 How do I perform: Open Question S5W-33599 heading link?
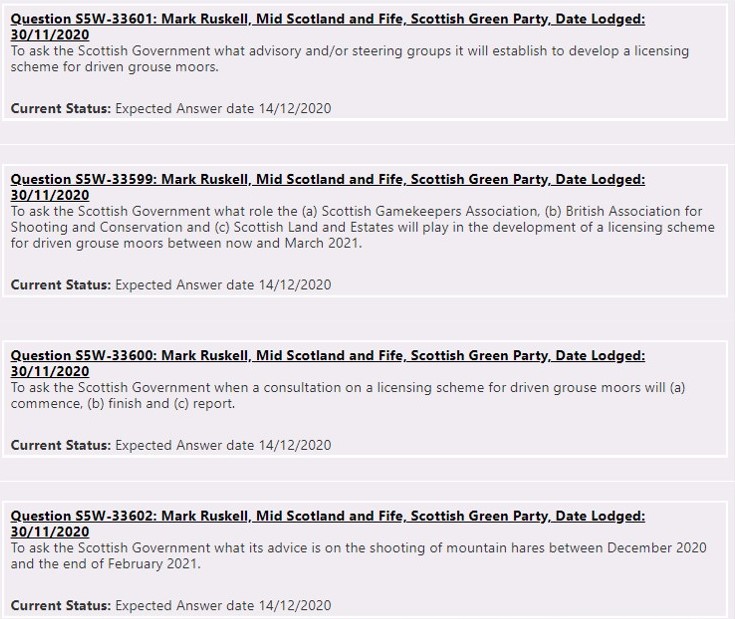[x=327, y=180]
